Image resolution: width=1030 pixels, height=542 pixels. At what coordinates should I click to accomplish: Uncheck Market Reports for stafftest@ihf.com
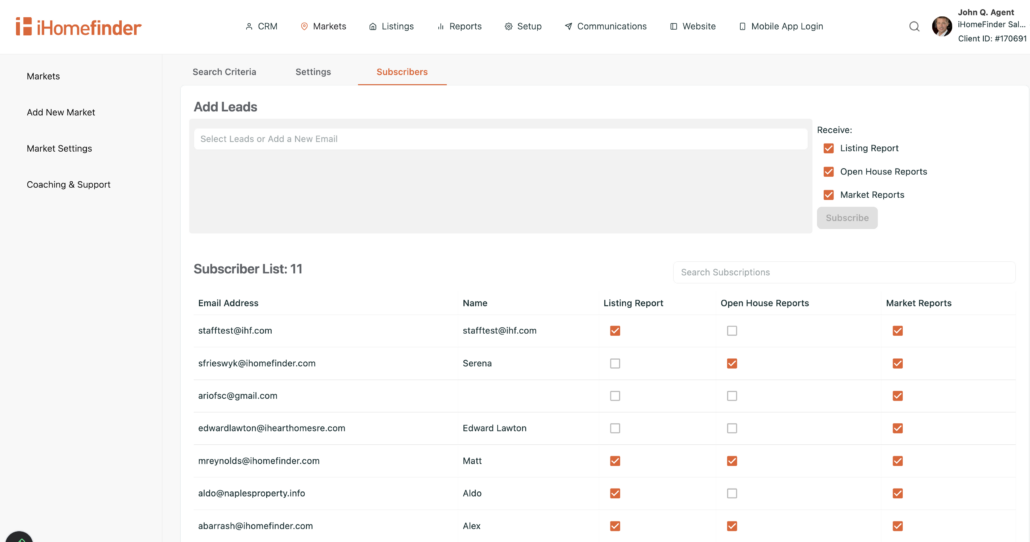[x=897, y=330]
